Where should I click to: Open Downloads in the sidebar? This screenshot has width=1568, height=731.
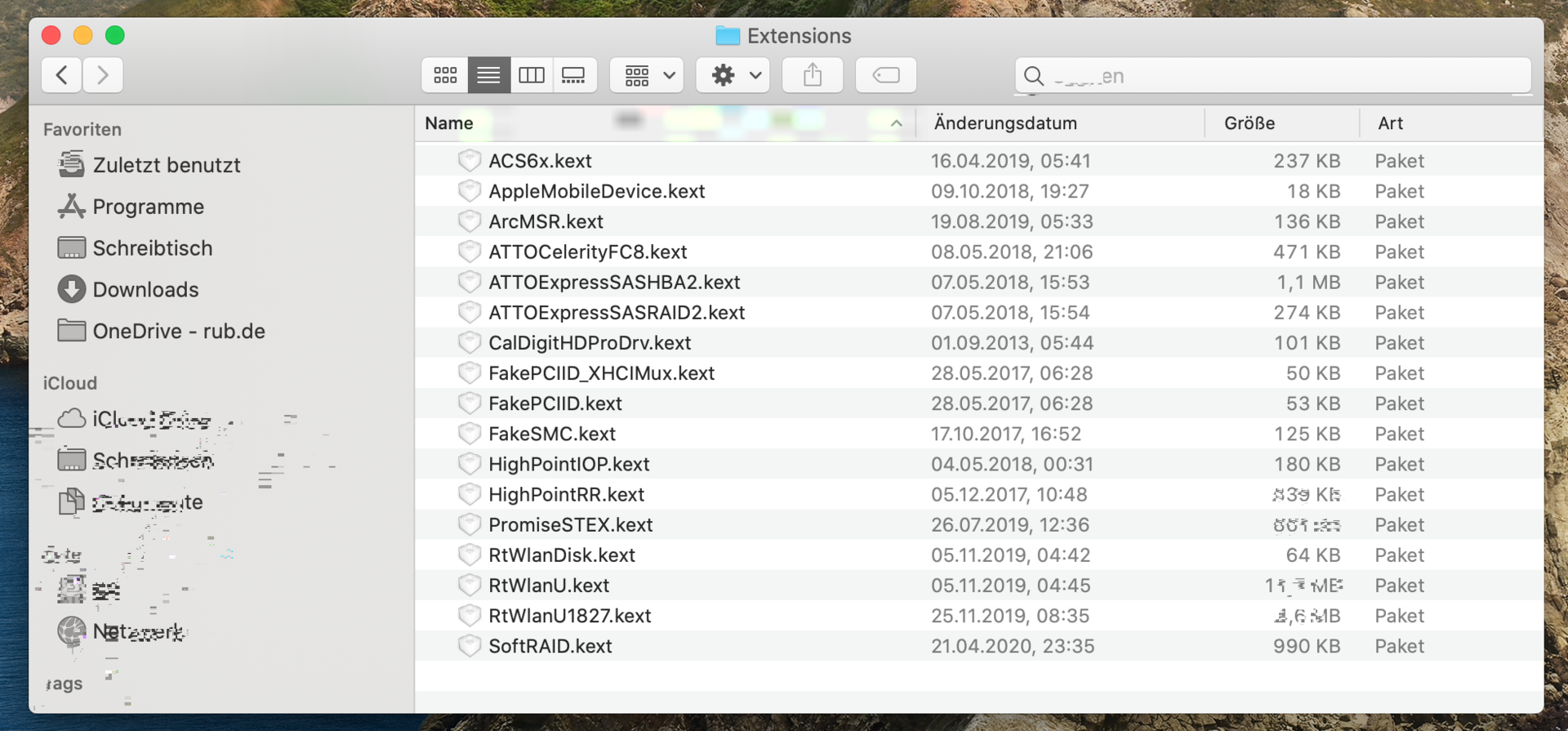pos(145,290)
